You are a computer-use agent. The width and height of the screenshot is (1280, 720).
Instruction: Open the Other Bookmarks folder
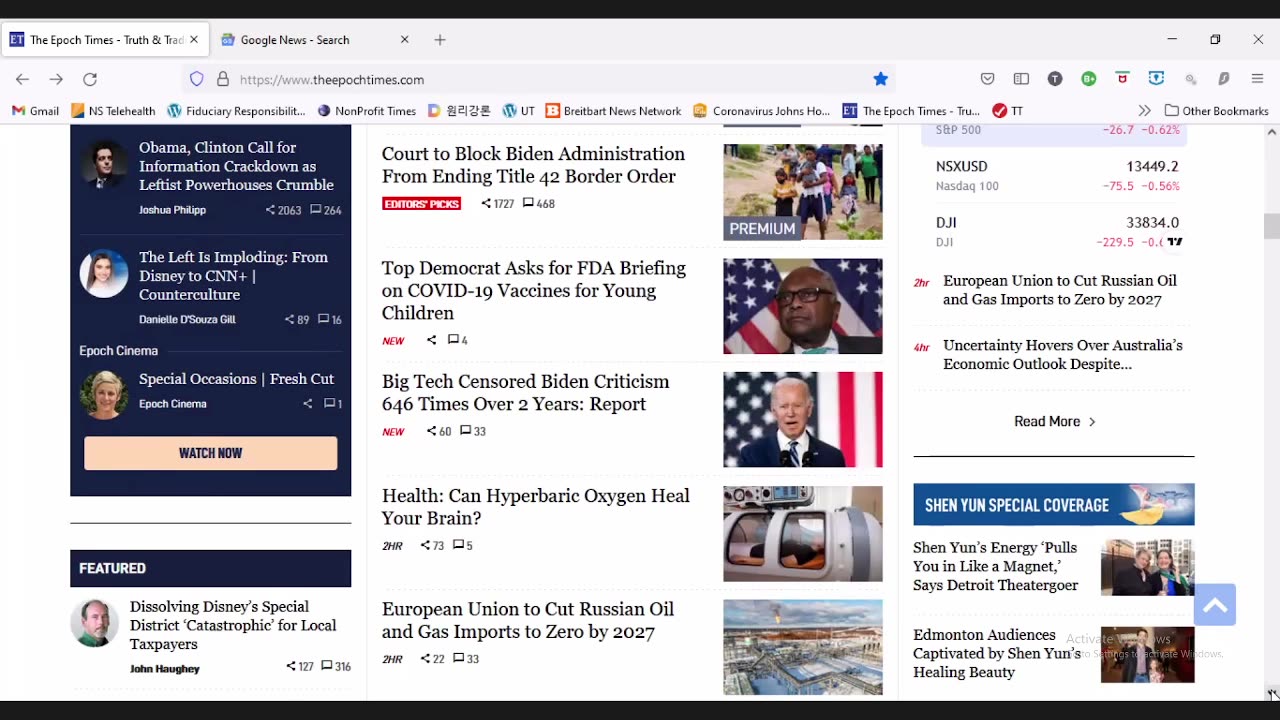pyautogui.click(x=1216, y=111)
